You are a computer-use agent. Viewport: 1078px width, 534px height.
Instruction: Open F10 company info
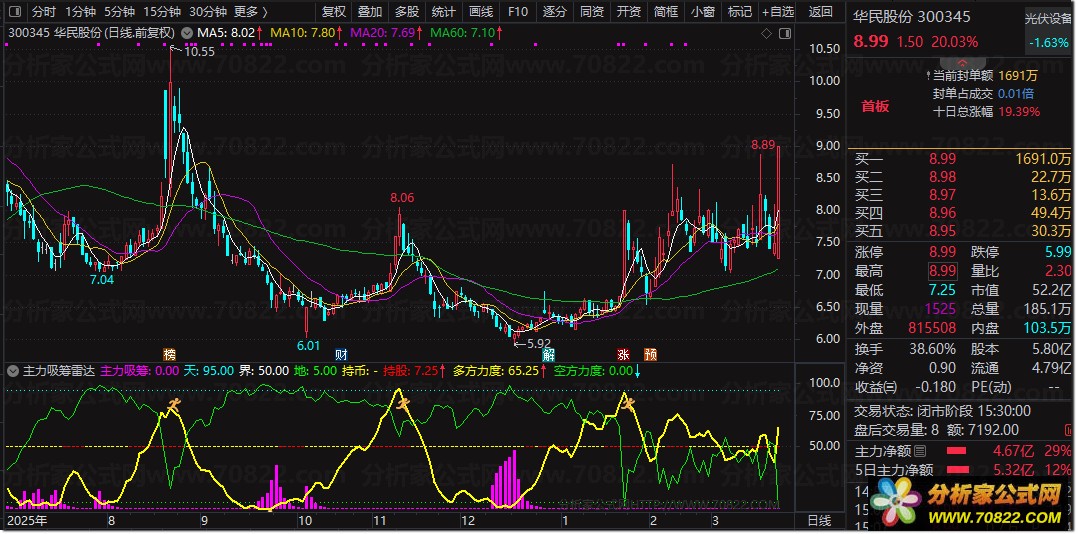click(x=517, y=12)
